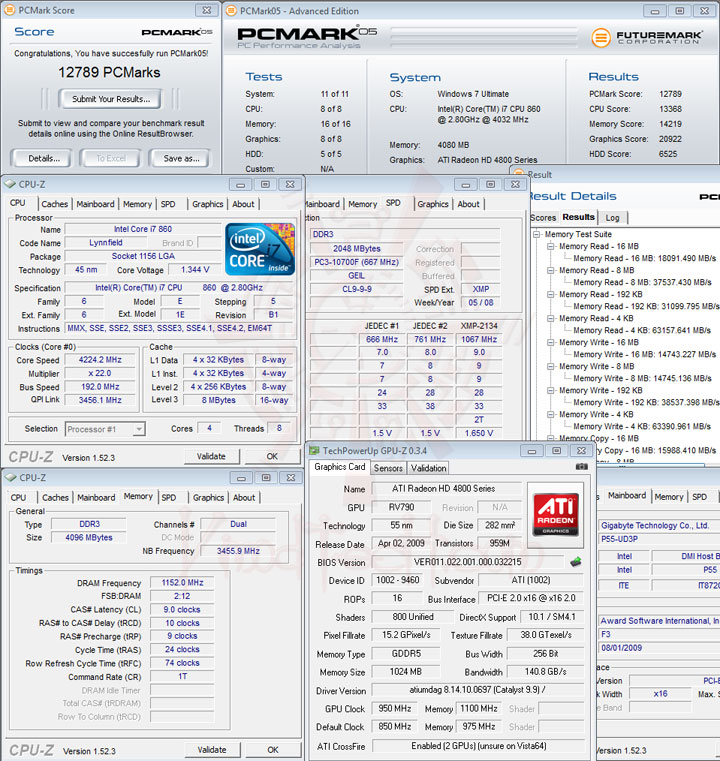Click the To Excel button
This screenshot has width=720, height=761.
click(111, 159)
